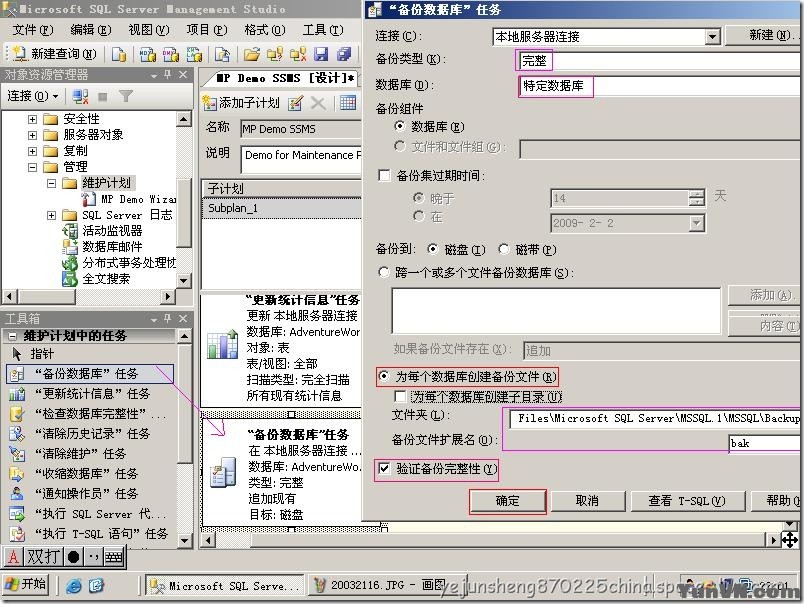Select 磁盘 as backup destination
The width and height of the screenshot is (804, 604).
pos(432,249)
